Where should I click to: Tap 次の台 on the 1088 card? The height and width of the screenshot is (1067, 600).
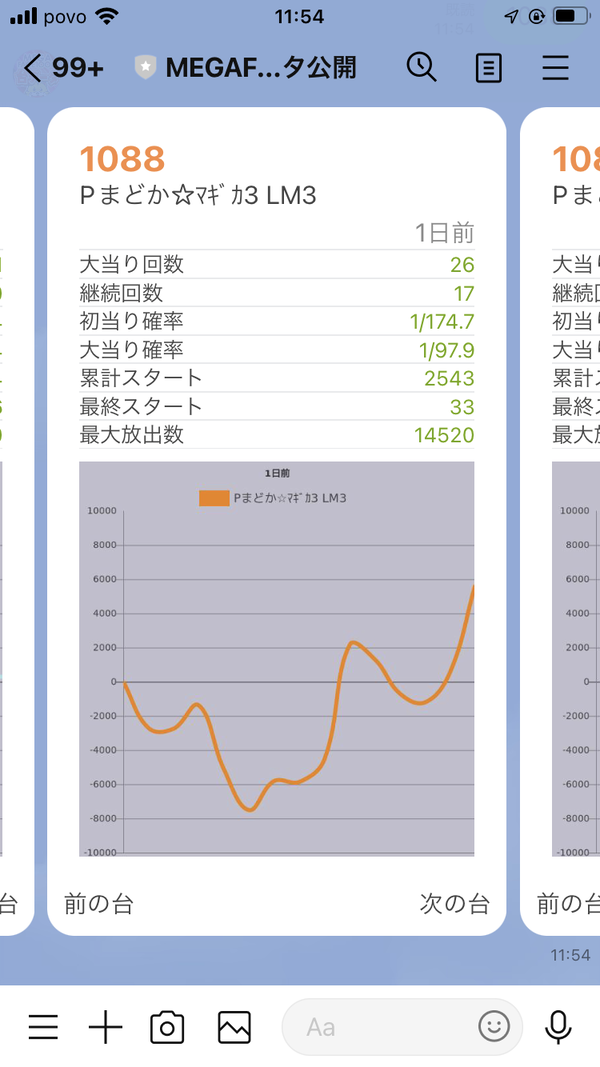click(454, 904)
